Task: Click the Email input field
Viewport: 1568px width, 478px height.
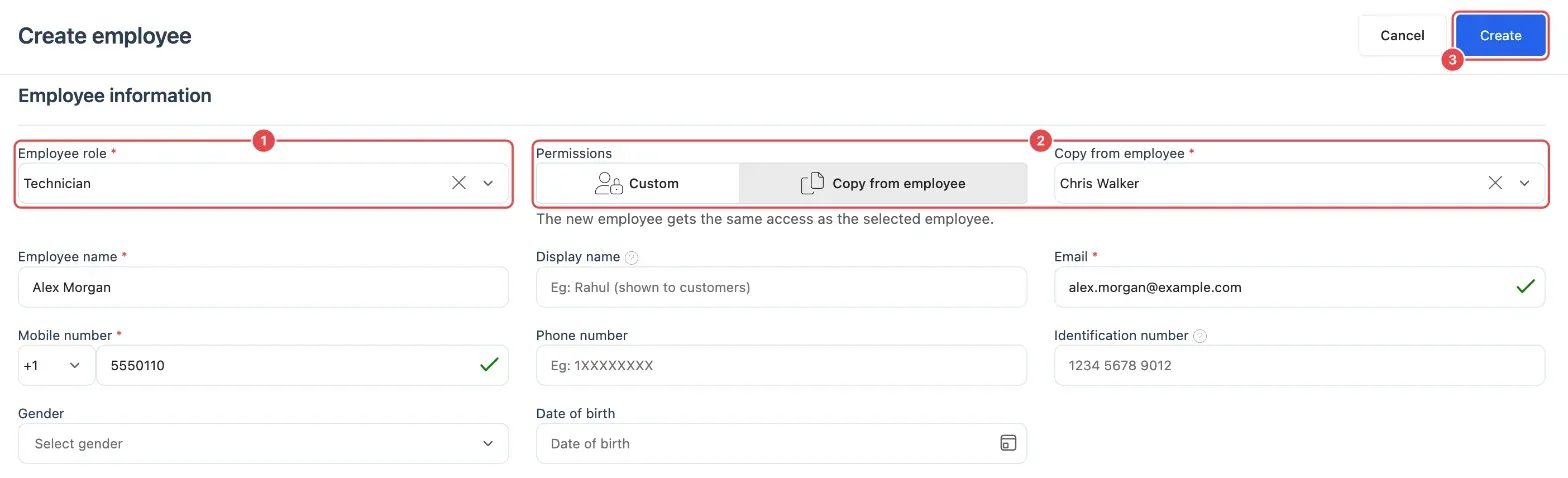Action: [x=1299, y=287]
